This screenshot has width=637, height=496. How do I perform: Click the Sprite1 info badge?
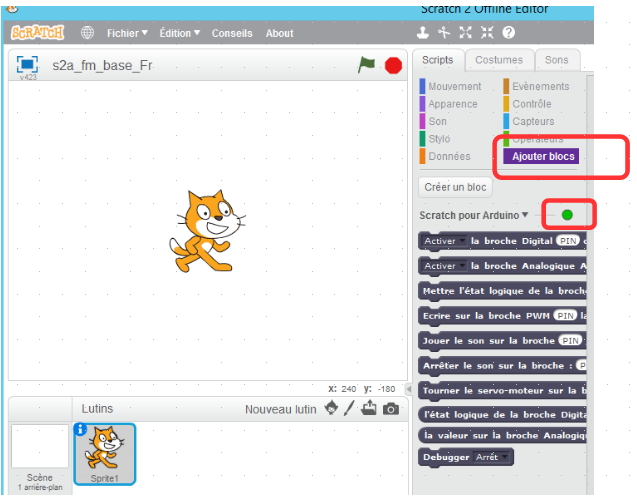point(81,429)
